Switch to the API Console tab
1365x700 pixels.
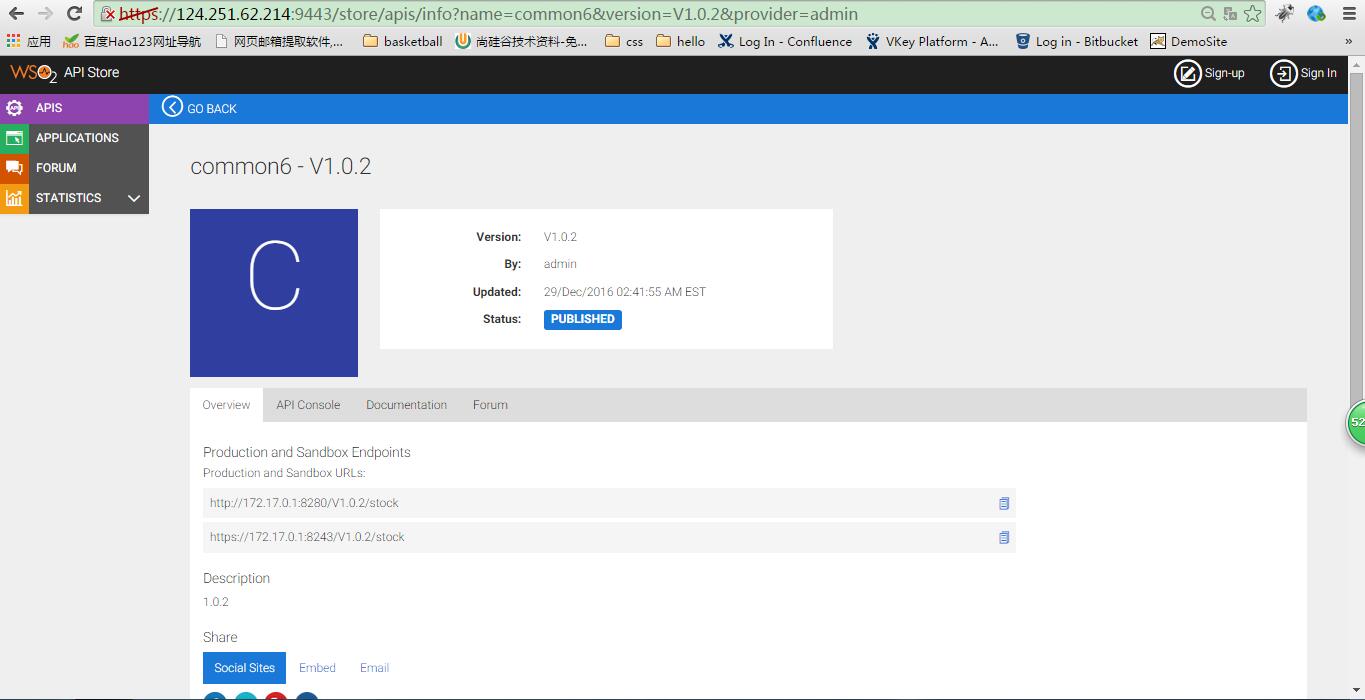pyautogui.click(x=308, y=405)
